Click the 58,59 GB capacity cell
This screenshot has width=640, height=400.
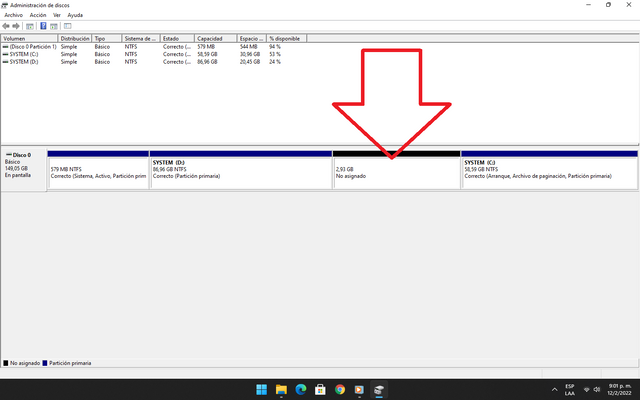(x=207, y=54)
